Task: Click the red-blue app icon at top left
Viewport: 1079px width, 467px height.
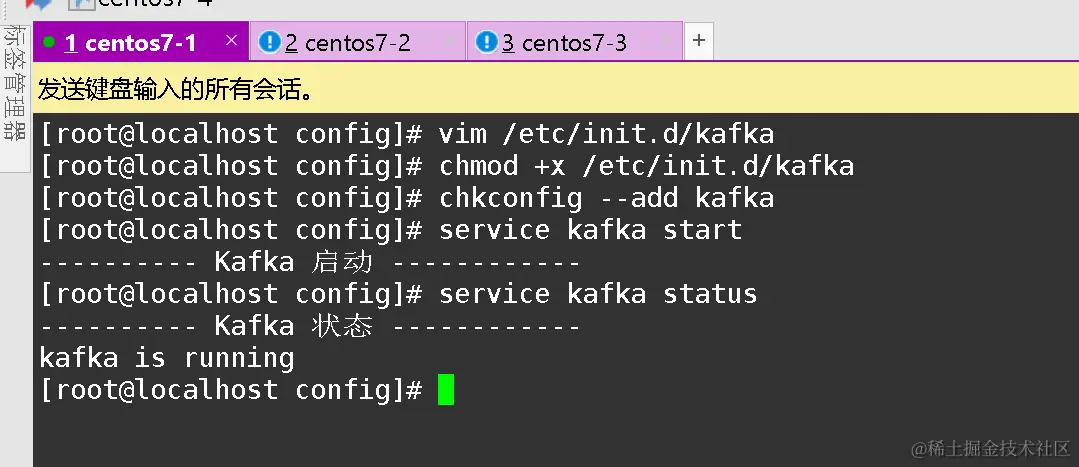Action: pos(39,3)
